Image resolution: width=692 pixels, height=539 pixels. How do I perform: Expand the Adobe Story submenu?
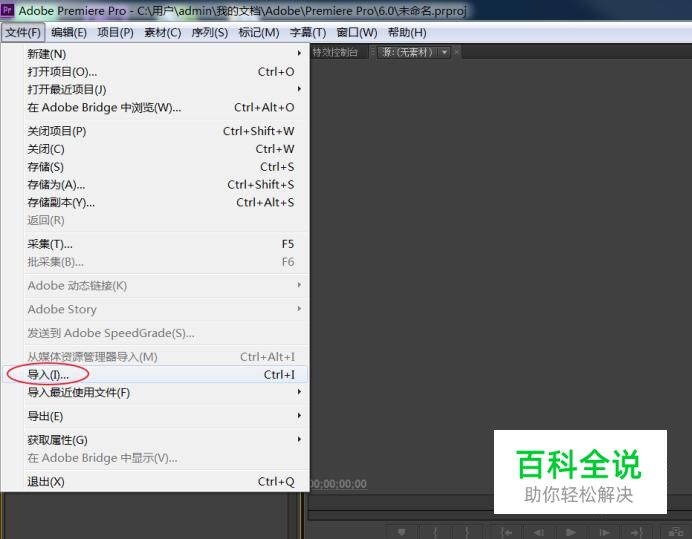pyautogui.click(x=299, y=309)
